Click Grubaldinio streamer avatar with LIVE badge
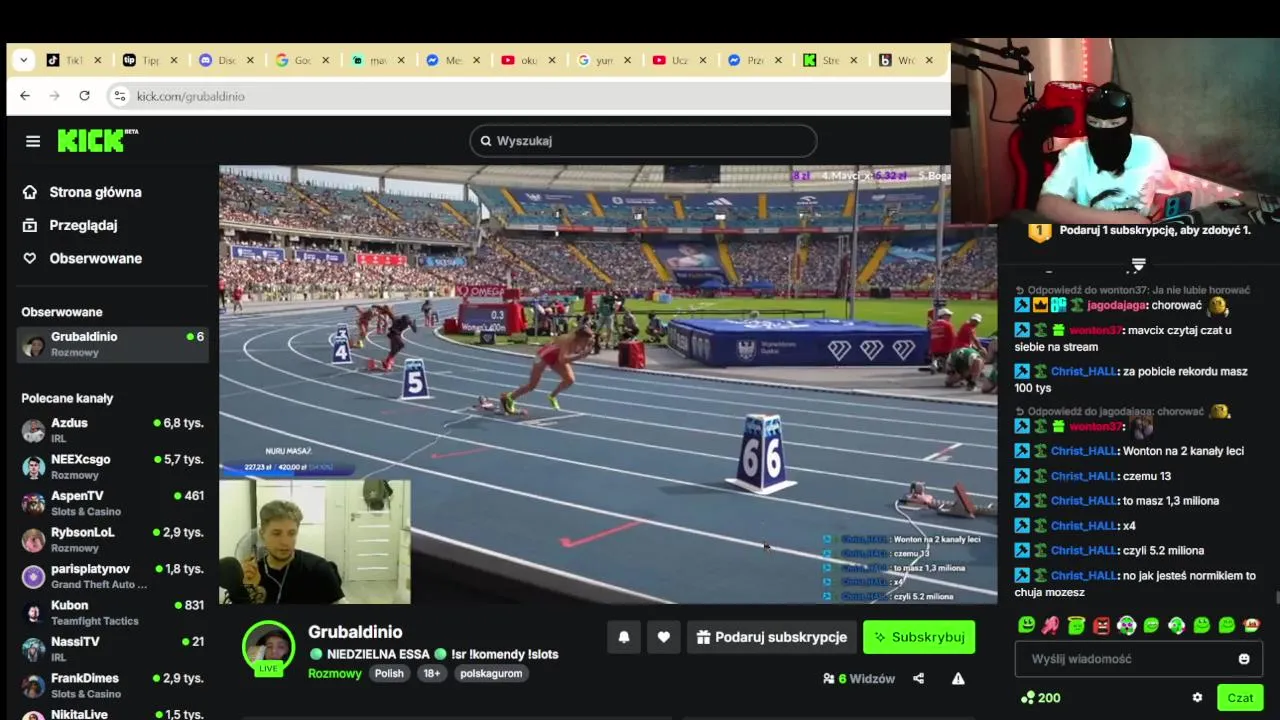The width and height of the screenshot is (1280, 720). [x=269, y=647]
